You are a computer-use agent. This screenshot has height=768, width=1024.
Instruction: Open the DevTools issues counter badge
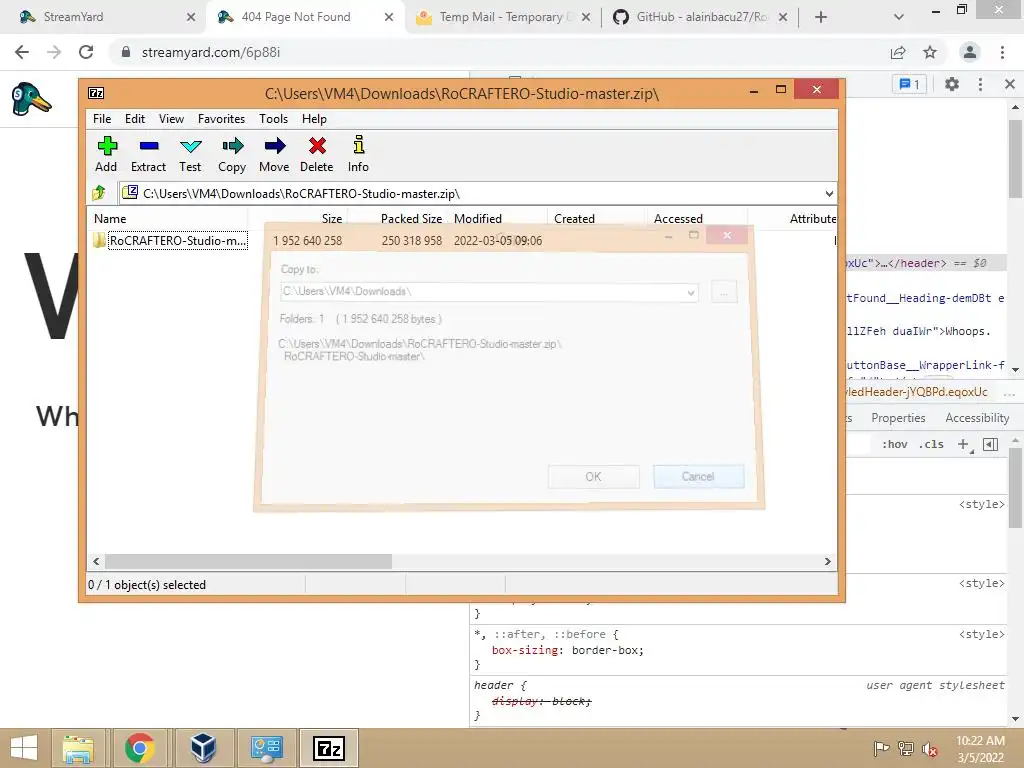[910, 84]
